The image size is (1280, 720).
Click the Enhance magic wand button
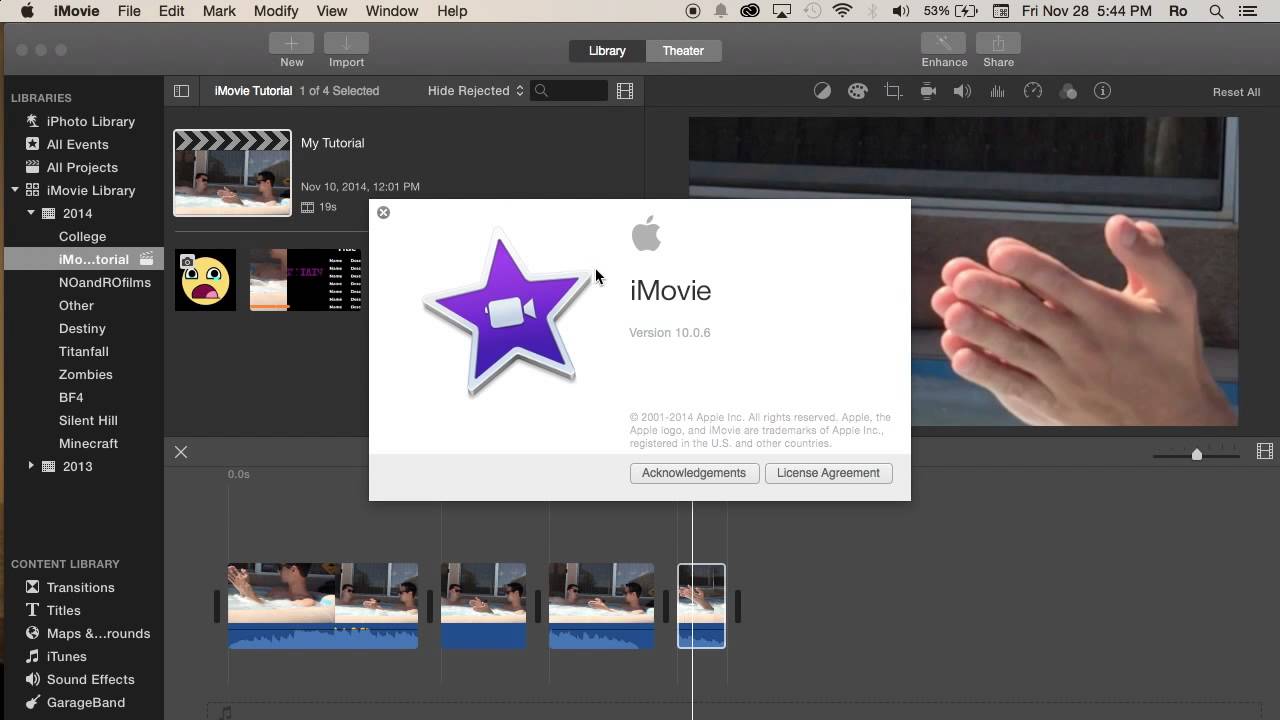point(943,43)
